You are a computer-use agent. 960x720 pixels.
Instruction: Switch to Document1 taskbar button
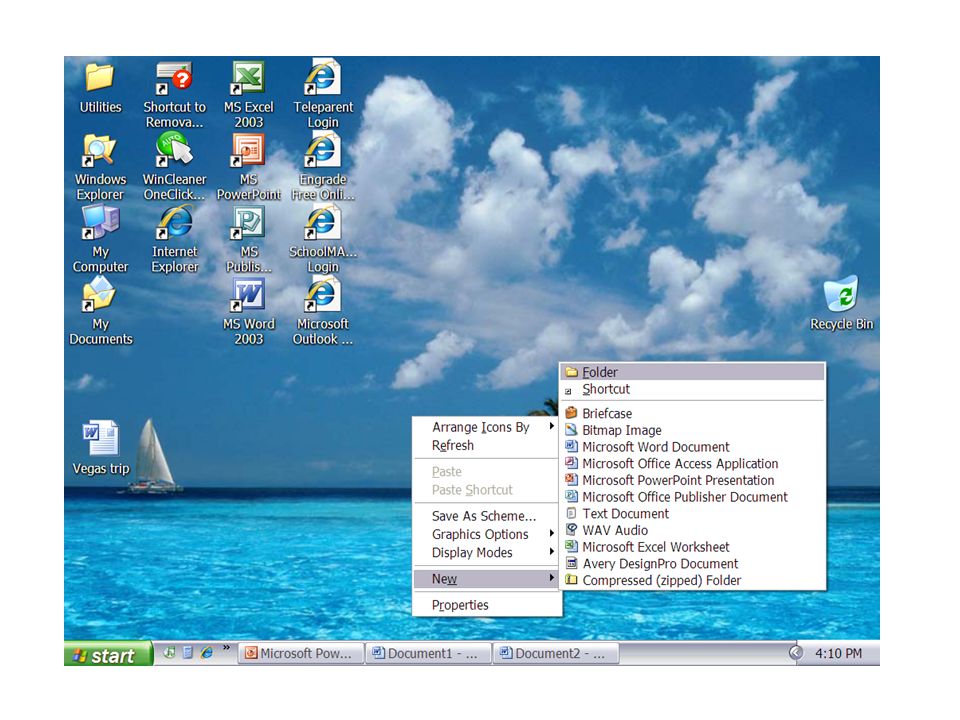429,653
